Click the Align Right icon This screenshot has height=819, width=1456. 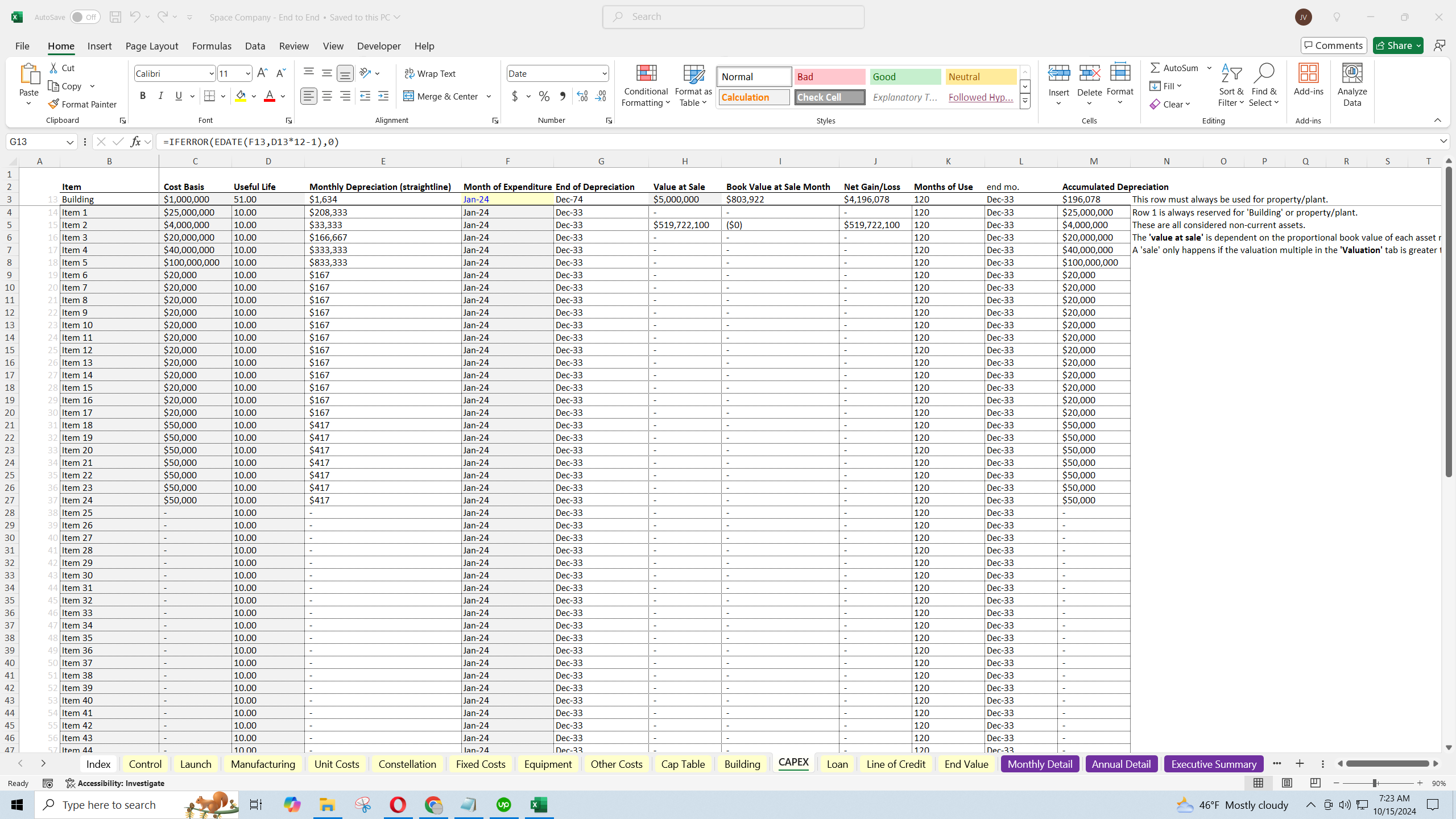(345, 96)
